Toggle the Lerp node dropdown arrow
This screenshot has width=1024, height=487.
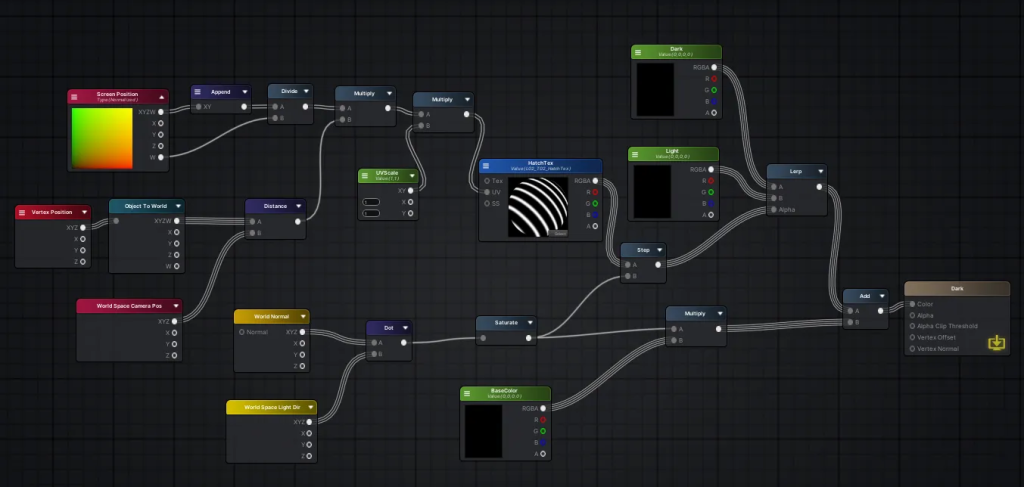tap(820, 171)
